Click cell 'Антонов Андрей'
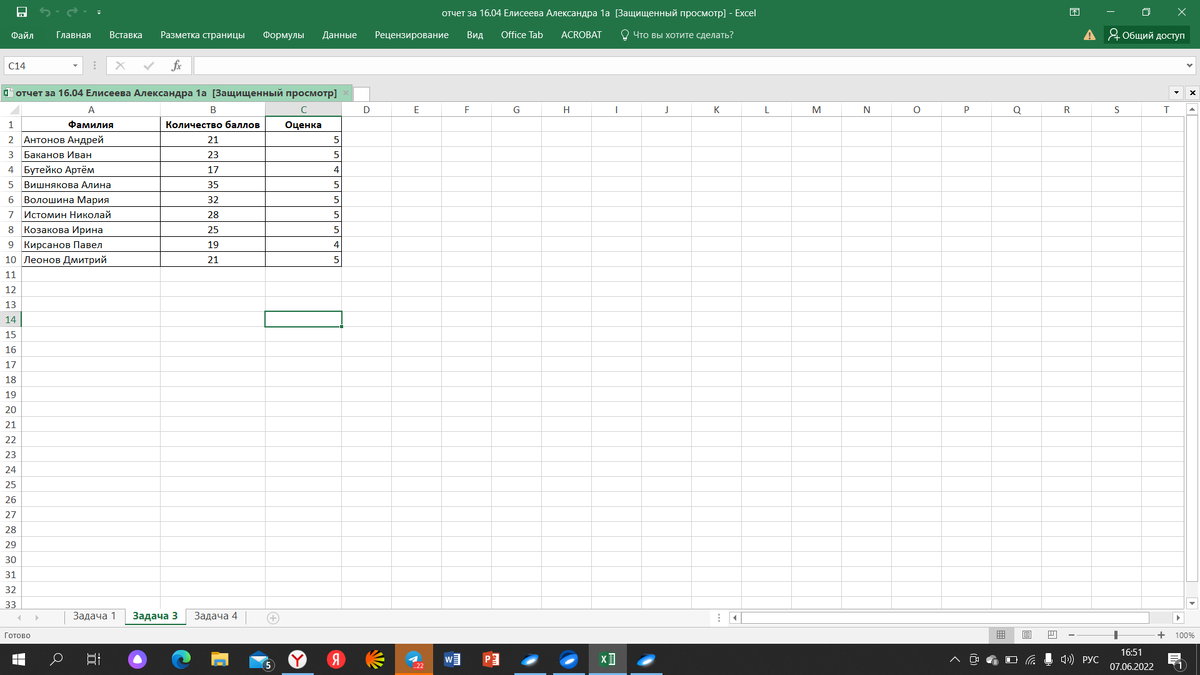Image resolution: width=1200 pixels, height=675 pixels. 90,140
